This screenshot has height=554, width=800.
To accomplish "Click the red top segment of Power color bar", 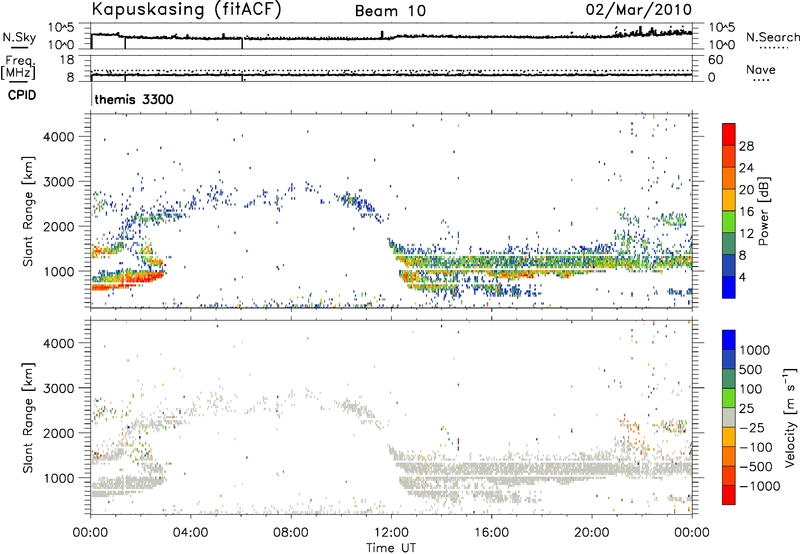I will point(729,135).
